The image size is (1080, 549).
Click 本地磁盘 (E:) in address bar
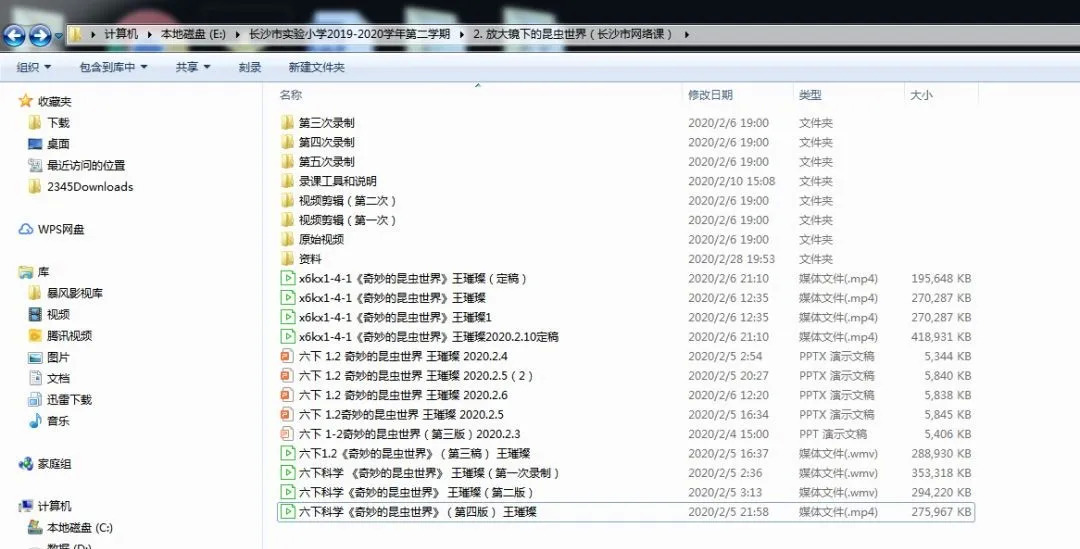point(193,34)
